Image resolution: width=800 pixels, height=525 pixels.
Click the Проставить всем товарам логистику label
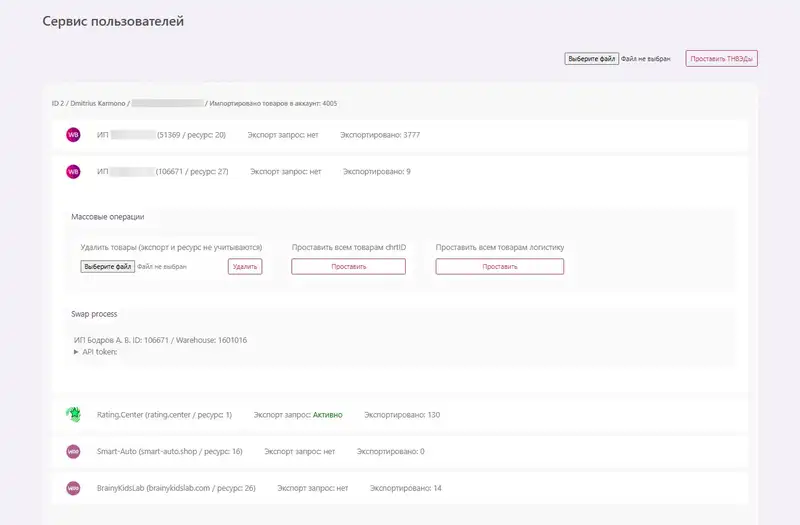(x=500, y=247)
